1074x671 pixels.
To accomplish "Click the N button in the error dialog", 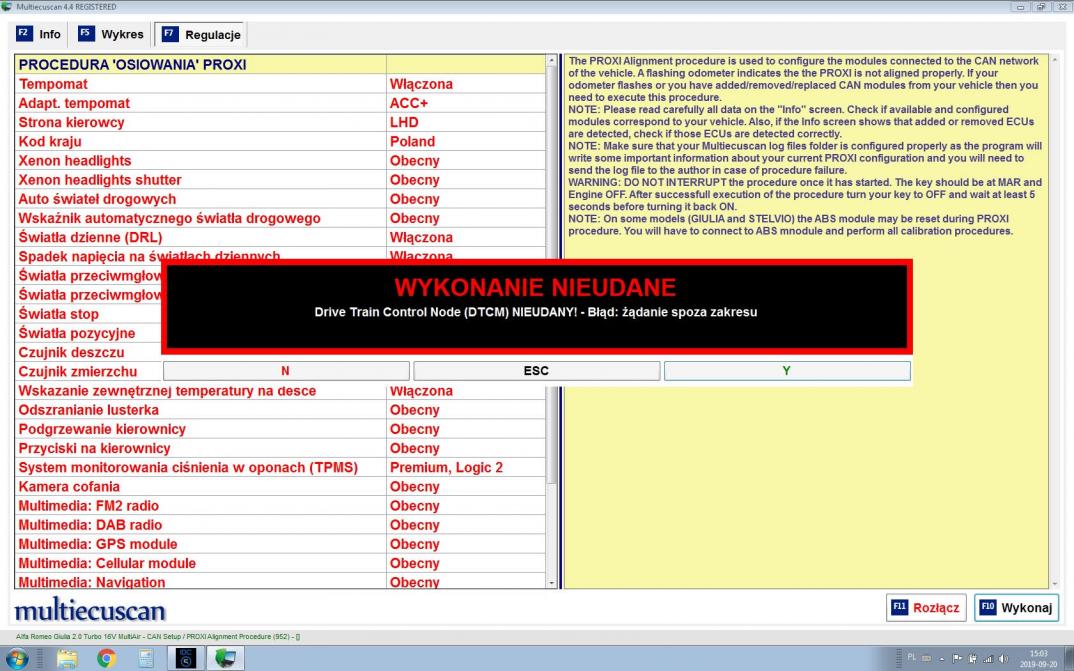I will point(286,370).
